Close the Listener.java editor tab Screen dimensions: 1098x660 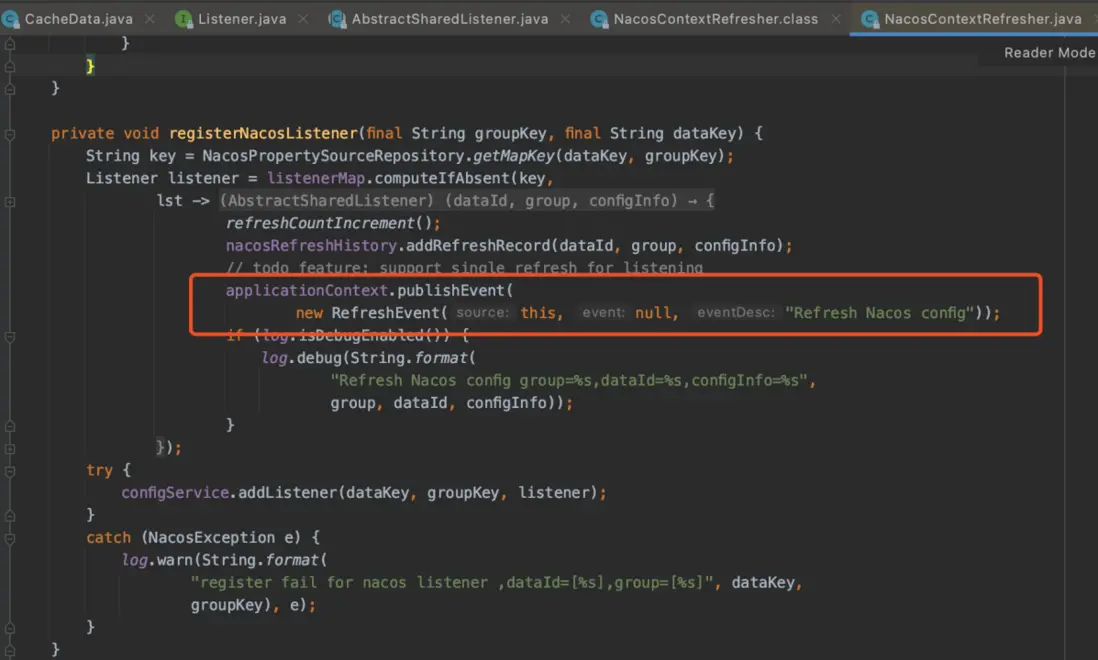302,19
